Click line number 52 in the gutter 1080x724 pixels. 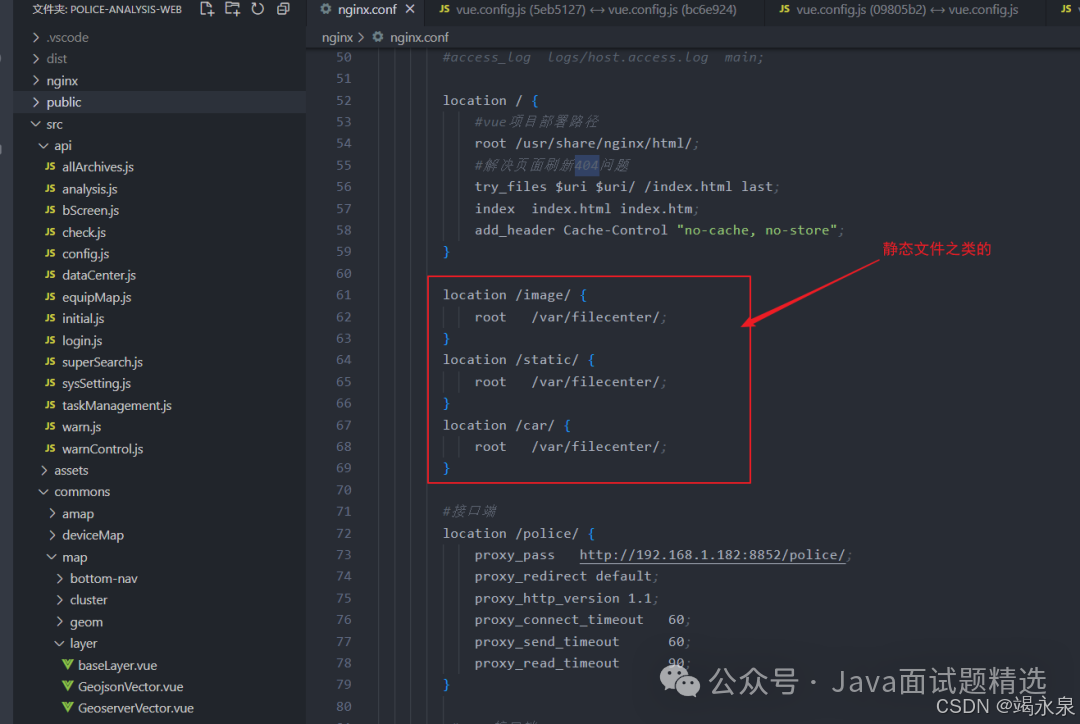click(344, 101)
